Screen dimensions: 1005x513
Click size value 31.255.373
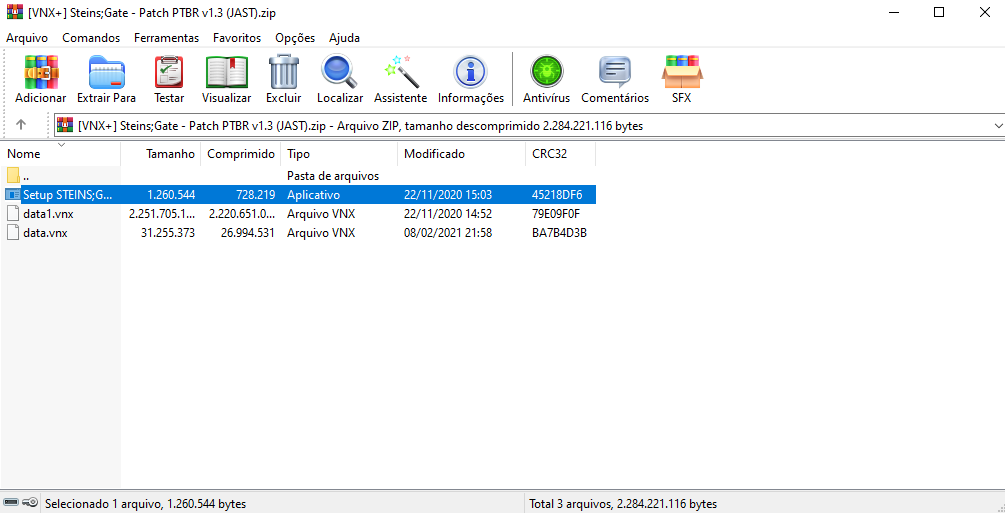(168, 233)
